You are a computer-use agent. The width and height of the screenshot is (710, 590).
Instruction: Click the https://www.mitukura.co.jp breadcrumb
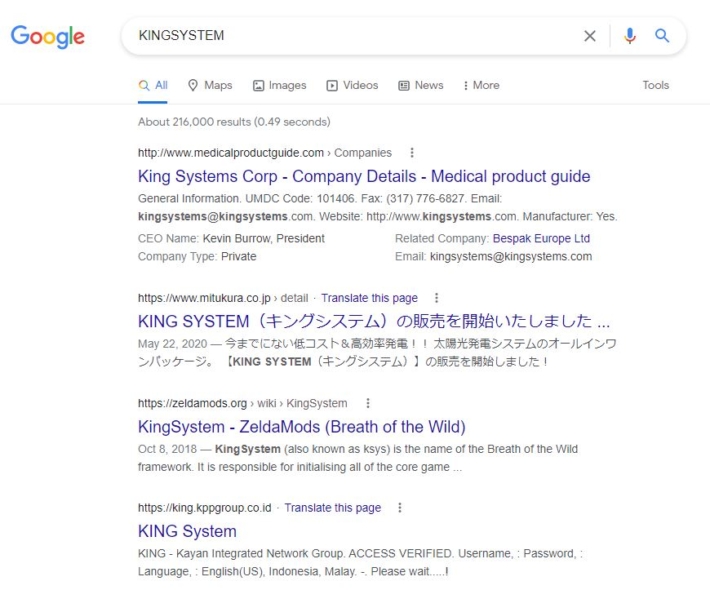click(x=204, y=298)
